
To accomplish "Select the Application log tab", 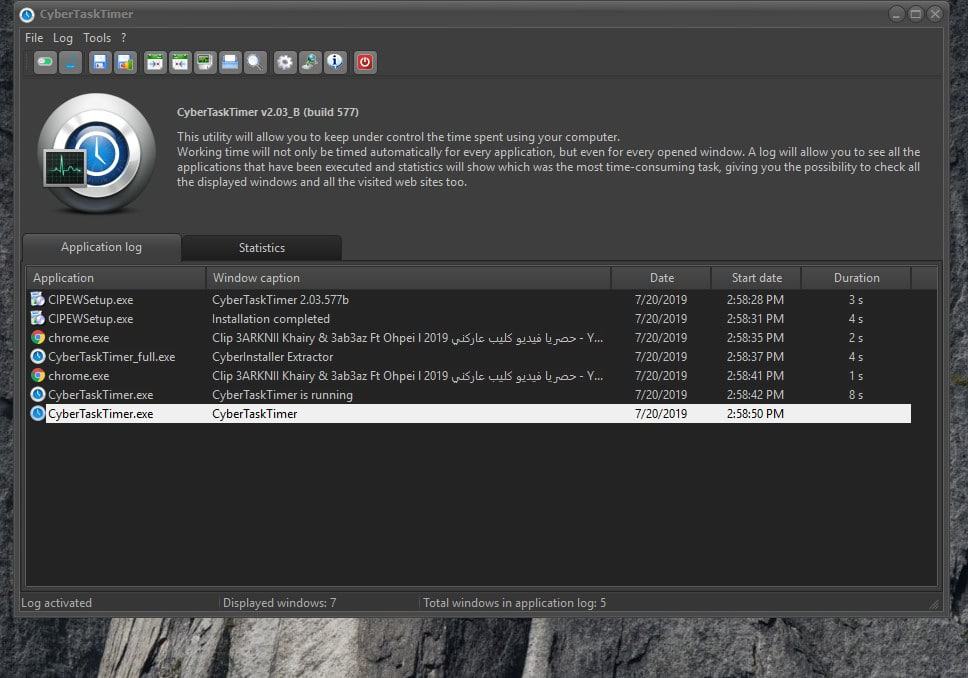I will coord(101,247).
